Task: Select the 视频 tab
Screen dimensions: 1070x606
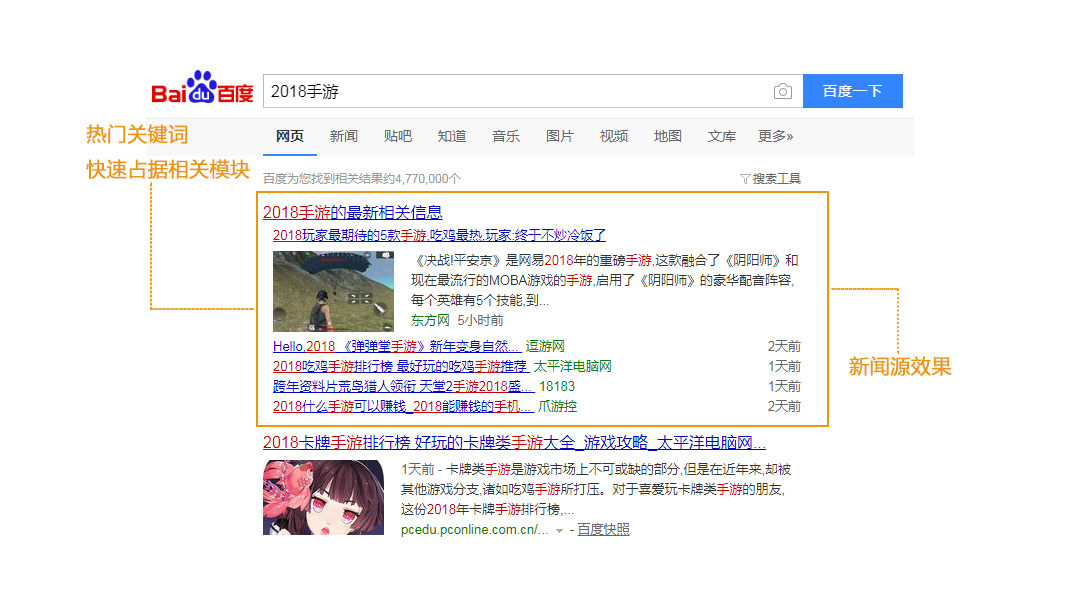Action: coord(614,137)
